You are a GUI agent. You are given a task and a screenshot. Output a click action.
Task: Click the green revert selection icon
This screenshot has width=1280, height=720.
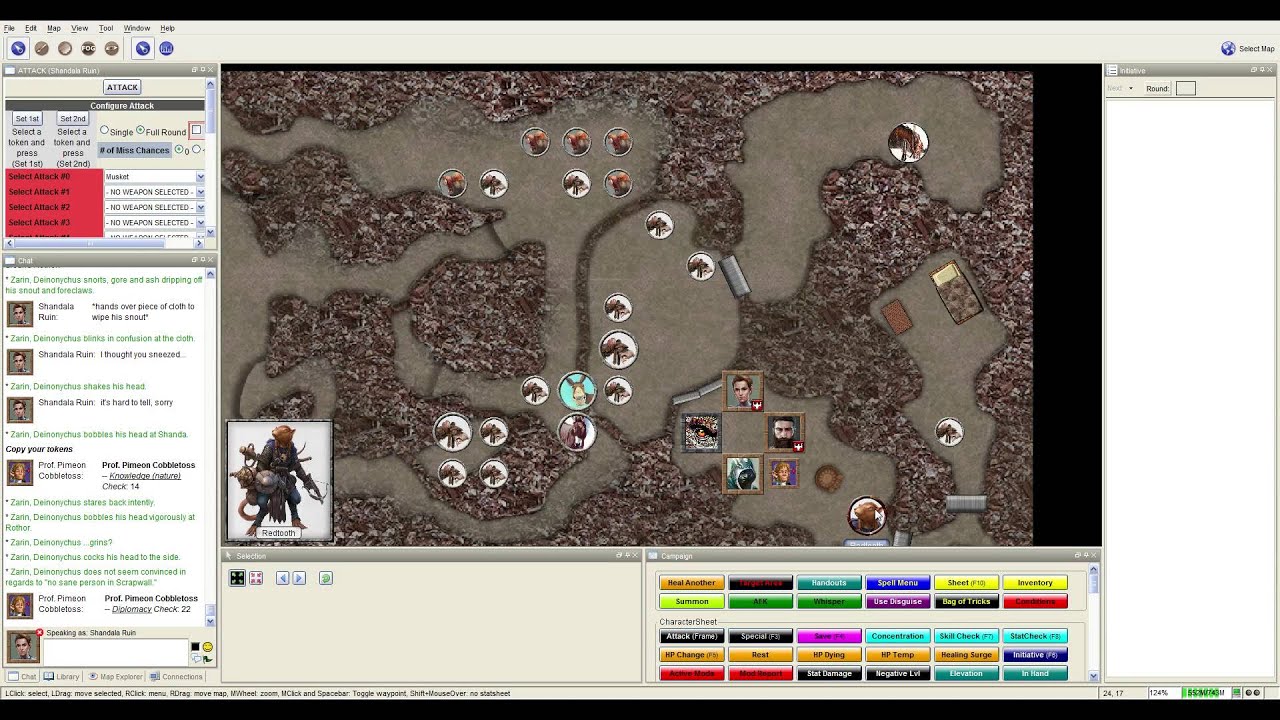point(326,578)
